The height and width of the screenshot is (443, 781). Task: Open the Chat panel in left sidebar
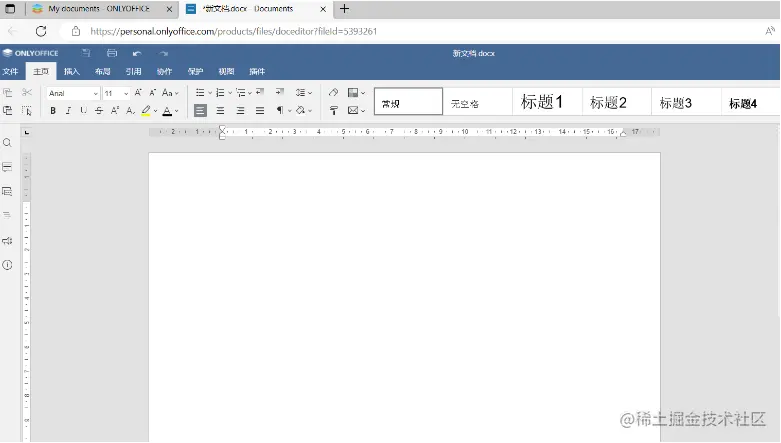pos(7,191)
